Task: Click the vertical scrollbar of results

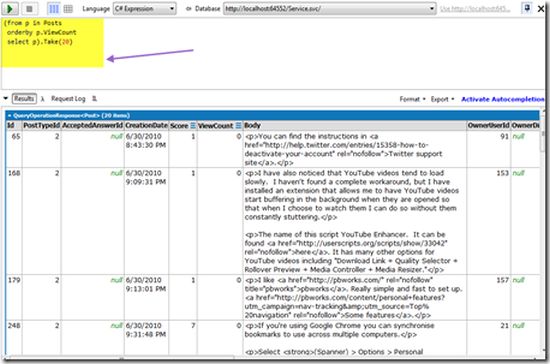Action: click(543, 231)
